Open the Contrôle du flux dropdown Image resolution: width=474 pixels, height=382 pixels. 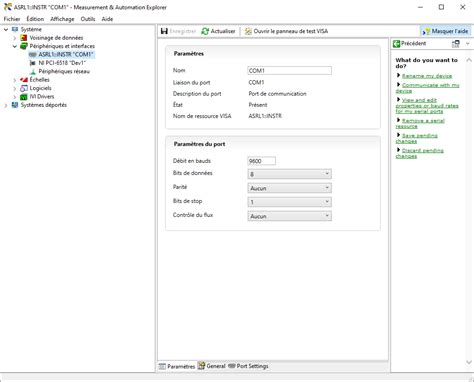[289, 216]
